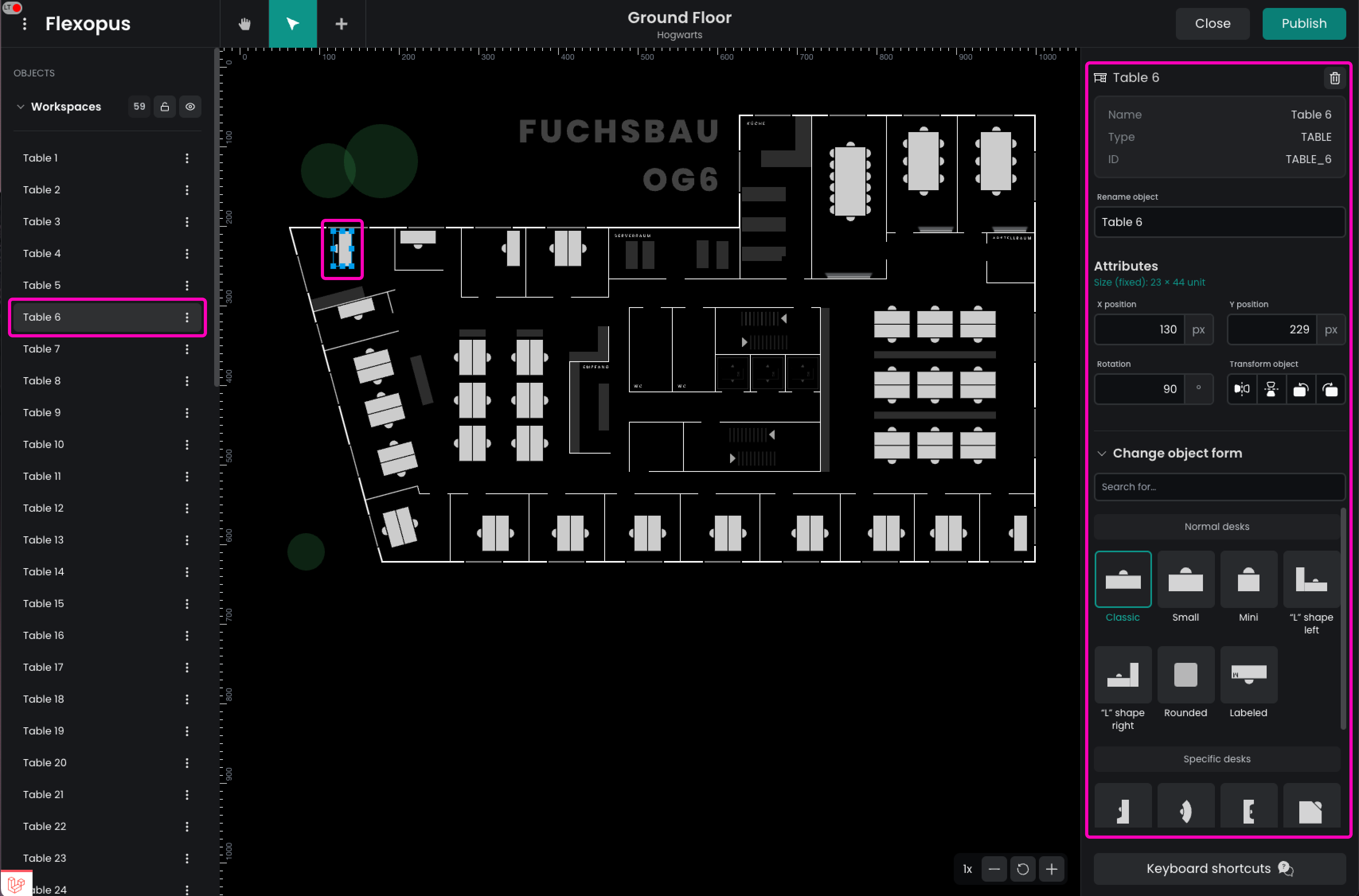Screen dimensions: 1359x896
Task: Choose the Rounded desk form
Action: tap(1185, 676)
